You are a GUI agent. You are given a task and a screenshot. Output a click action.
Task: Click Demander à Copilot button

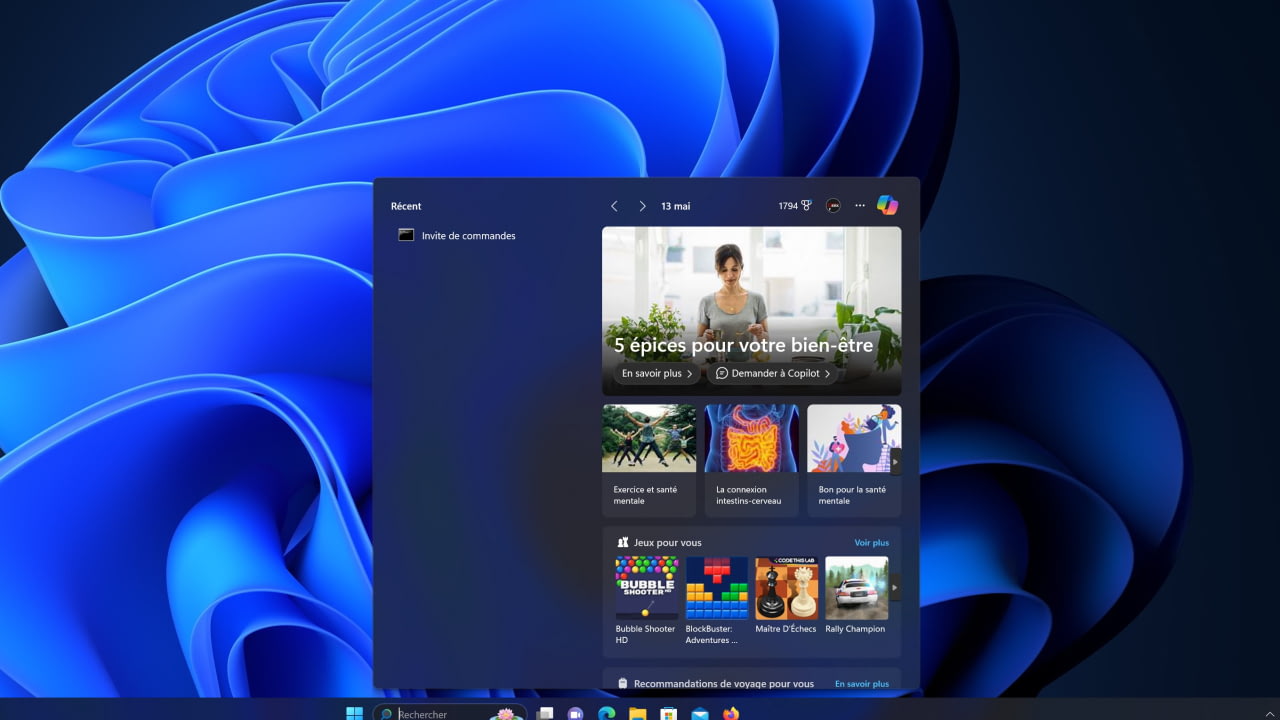773,373
